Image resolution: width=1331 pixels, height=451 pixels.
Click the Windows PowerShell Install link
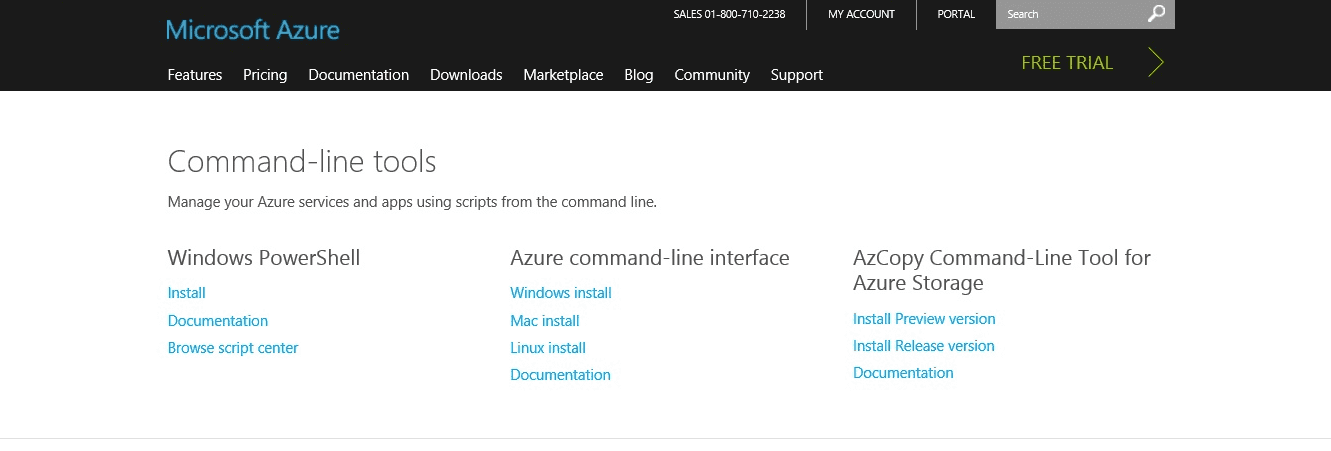click(187, 293)
